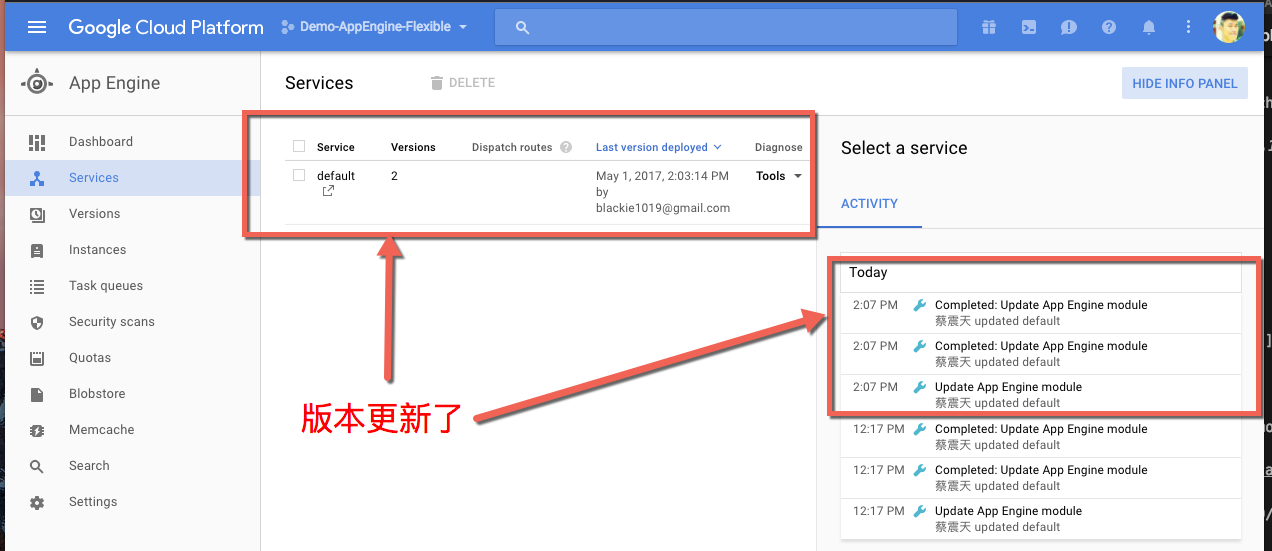
Task: Click the Hide Info Panel button
Action: (1184, 83)
